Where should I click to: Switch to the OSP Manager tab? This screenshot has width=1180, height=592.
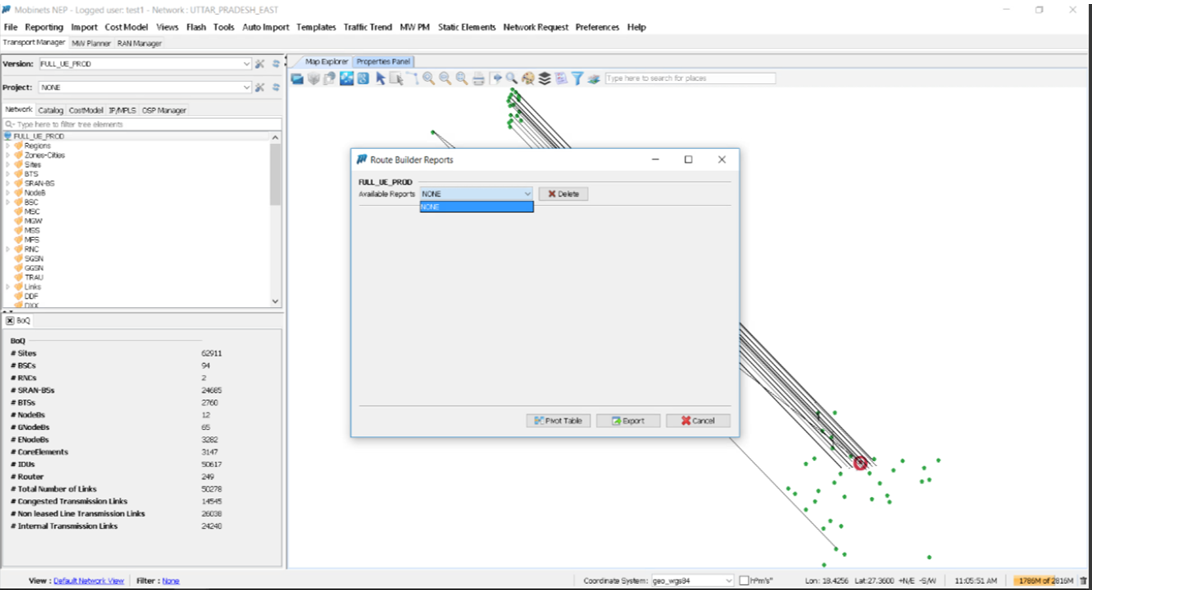164,110
